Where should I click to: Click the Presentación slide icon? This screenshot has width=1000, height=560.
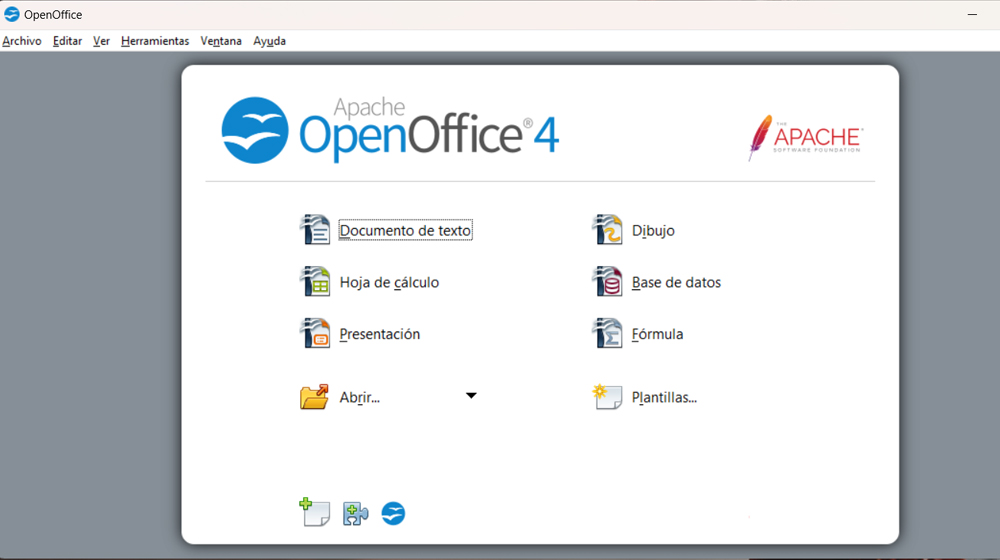315,333
